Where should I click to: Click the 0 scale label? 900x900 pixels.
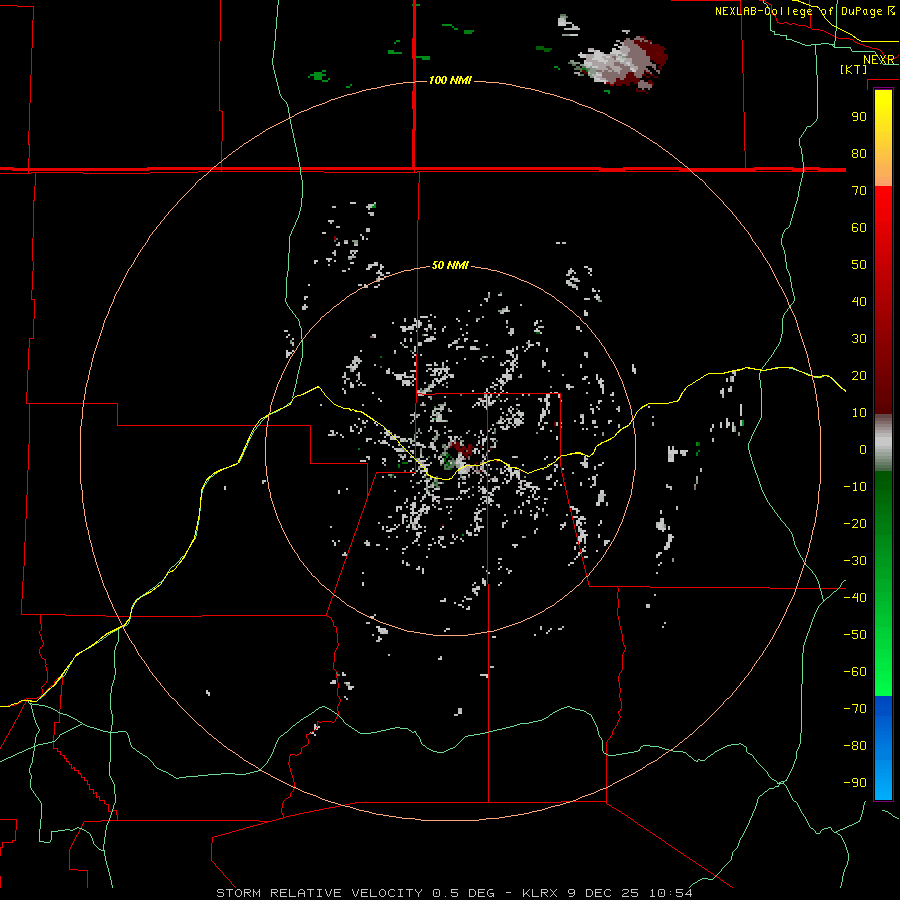click(x=863, y=449)
